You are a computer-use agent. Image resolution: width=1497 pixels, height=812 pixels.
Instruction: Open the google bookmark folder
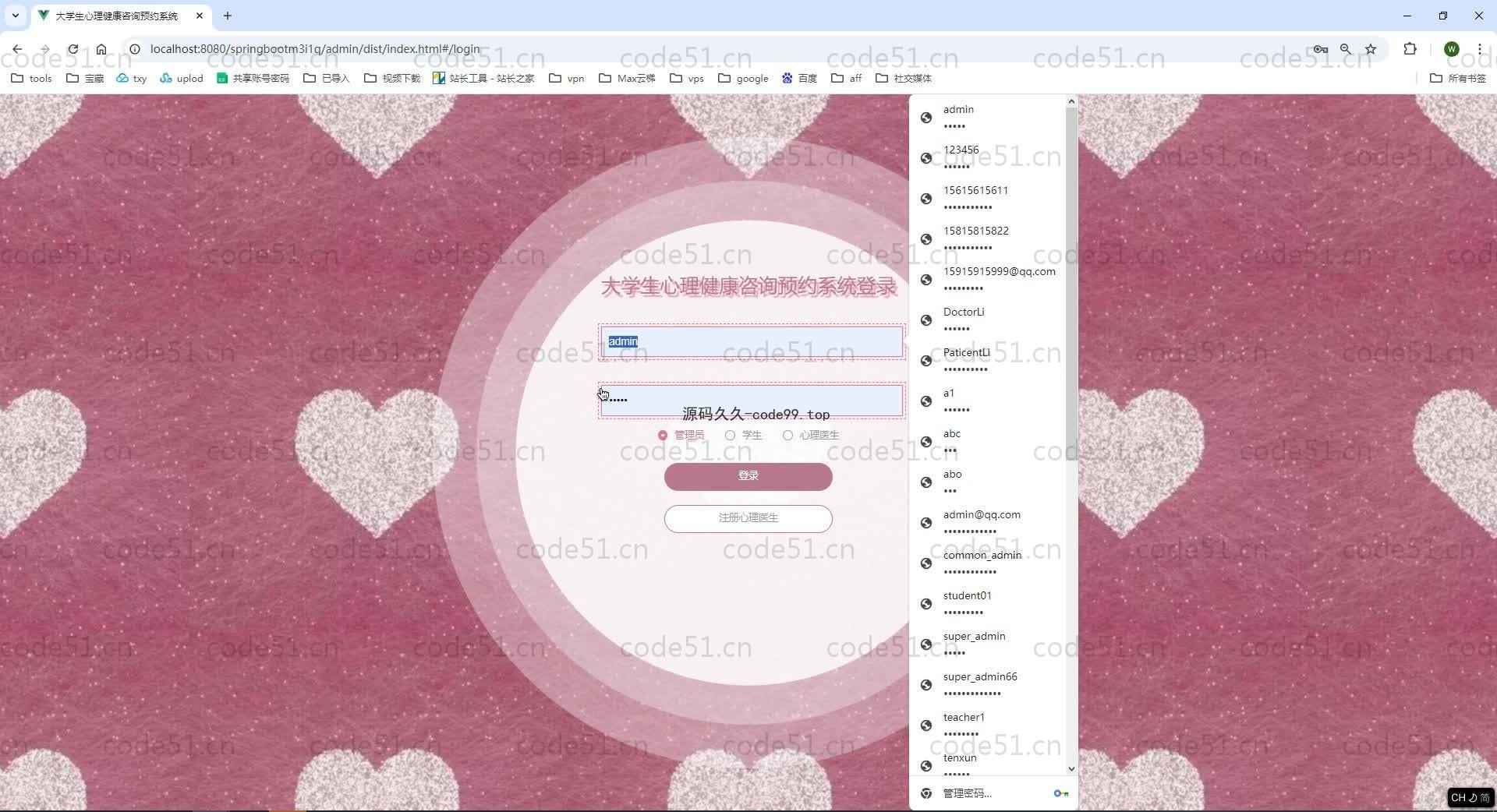point(743,78)
